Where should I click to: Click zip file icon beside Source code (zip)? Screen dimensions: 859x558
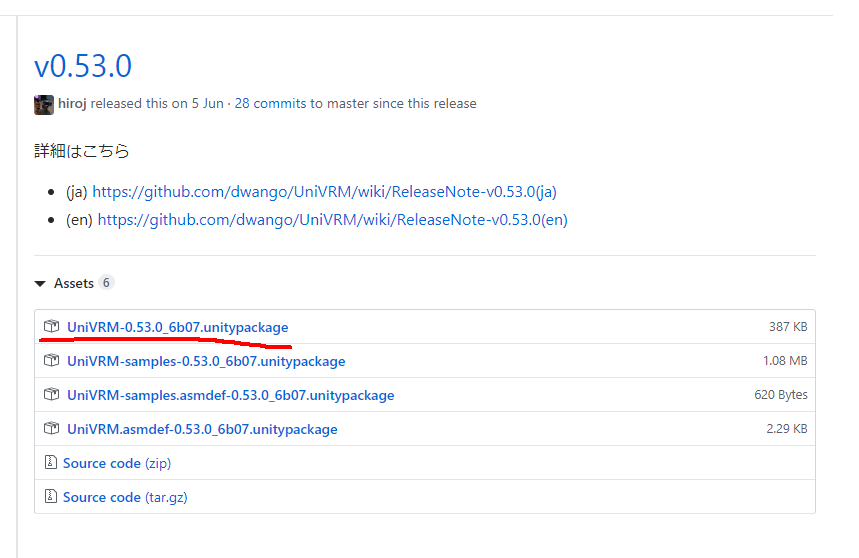coord(50,462)
